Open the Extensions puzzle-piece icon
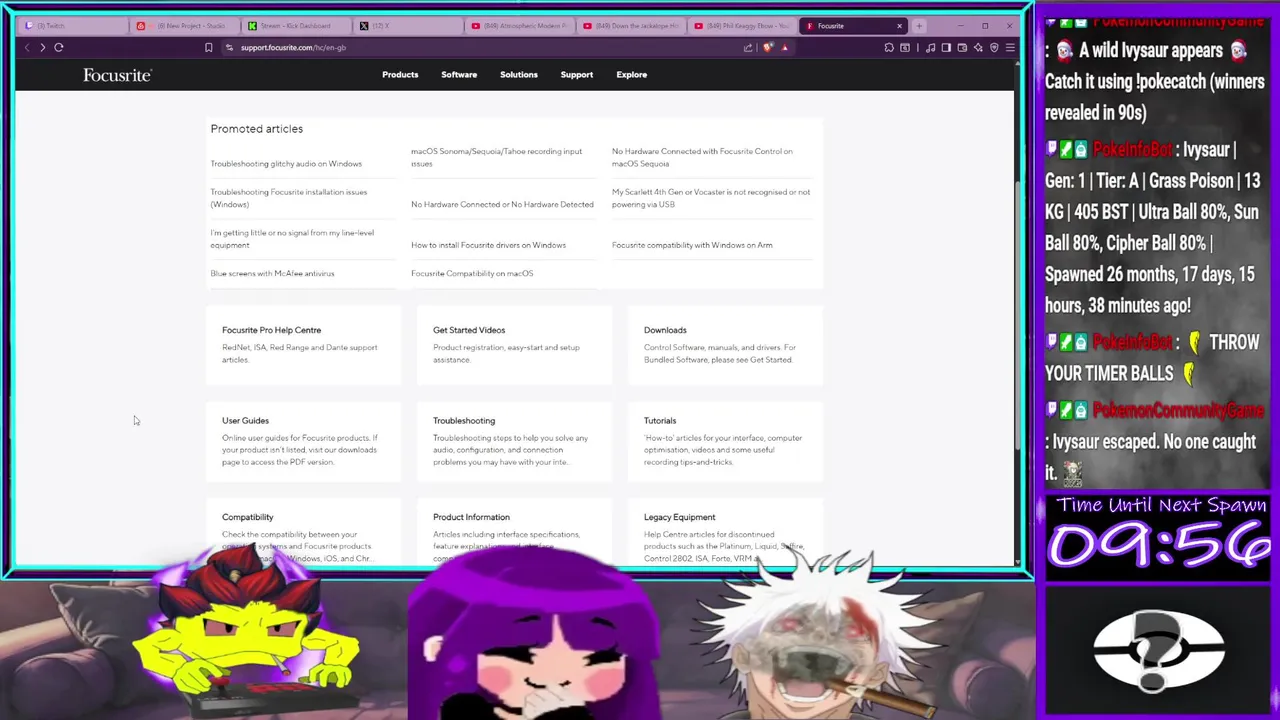Viewport: 1280px width, 720px height. point(889,47)
